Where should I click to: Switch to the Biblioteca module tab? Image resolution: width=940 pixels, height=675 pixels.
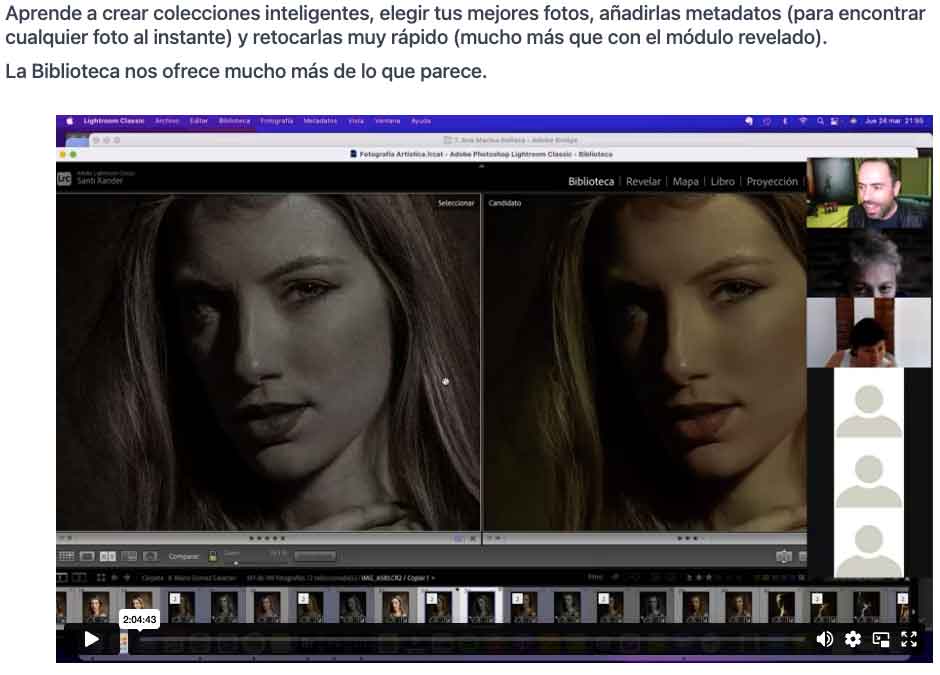(591, 181)
